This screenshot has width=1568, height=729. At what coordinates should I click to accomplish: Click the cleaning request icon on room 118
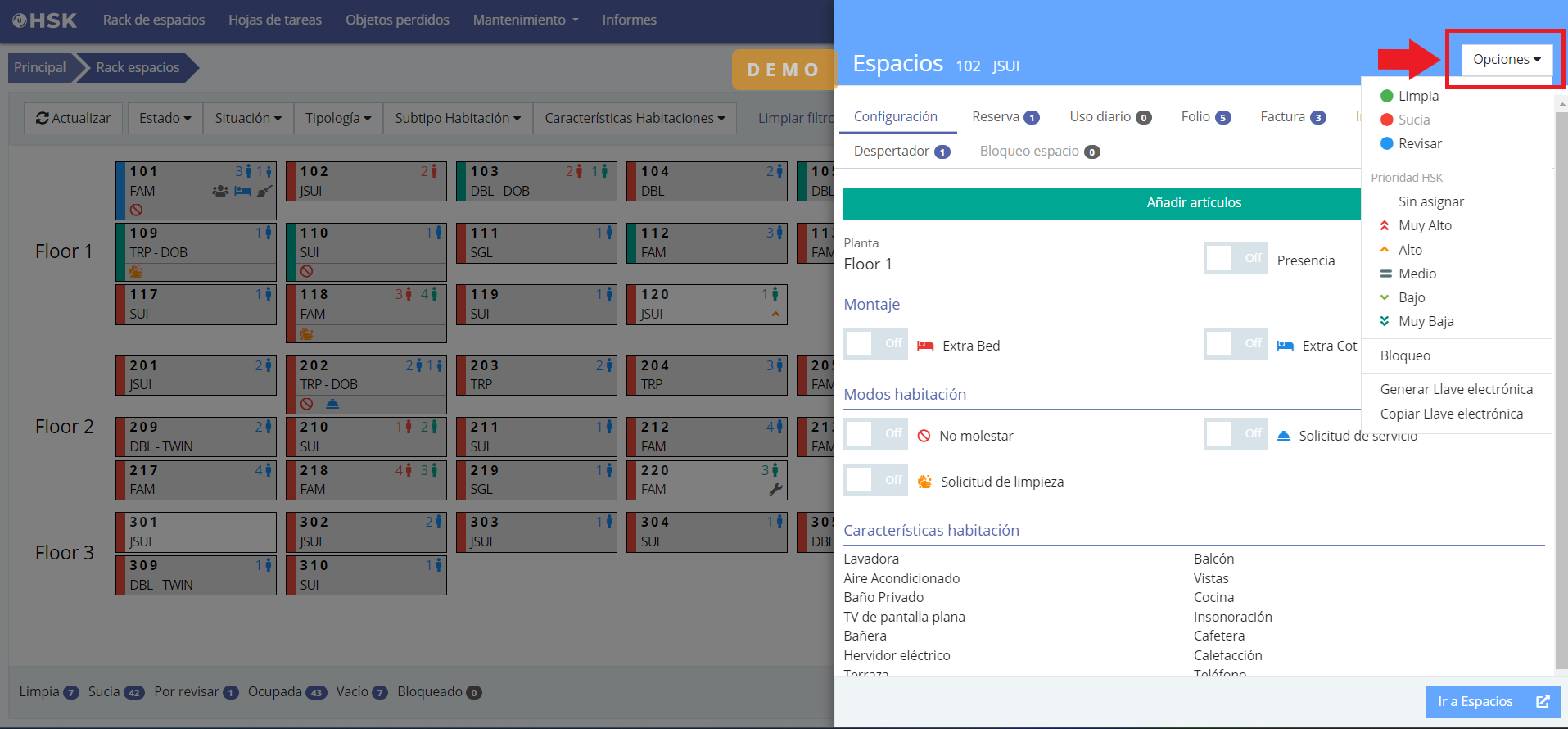(x=306, y=334)
